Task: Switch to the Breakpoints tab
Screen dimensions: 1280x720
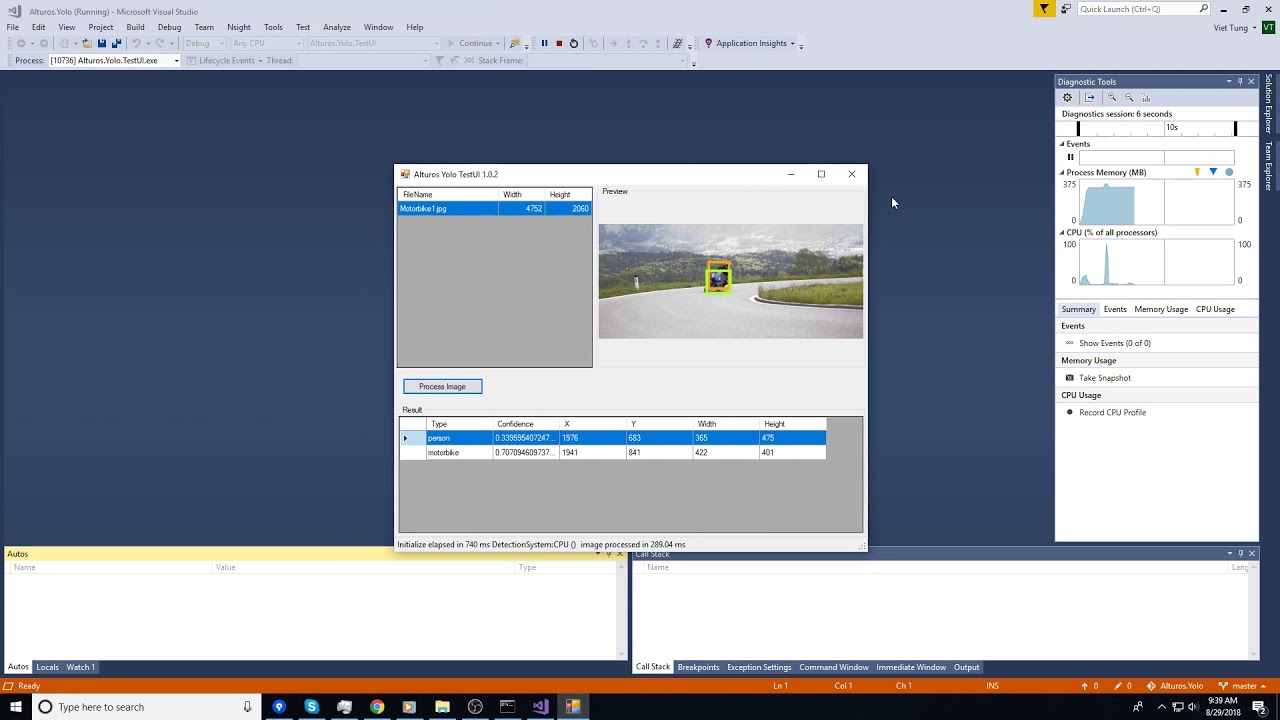Action: click(x=698, y=667)
